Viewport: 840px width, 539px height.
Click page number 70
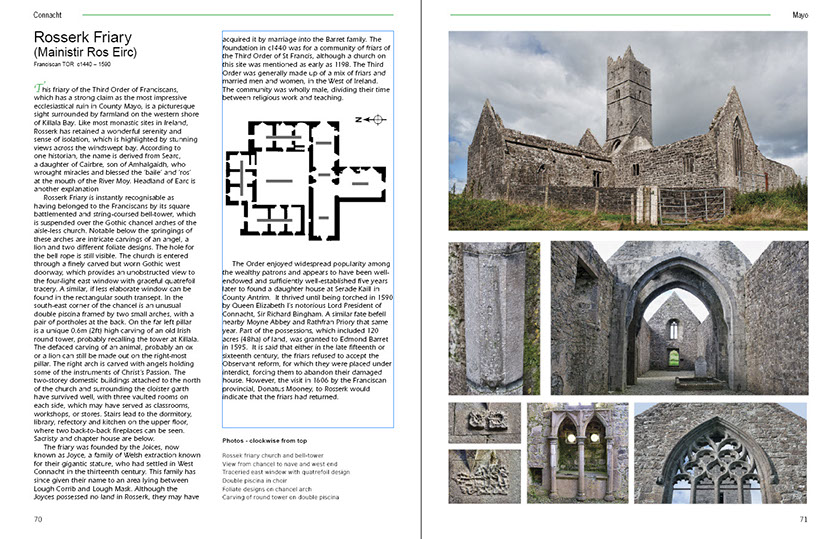click(38, 519)
